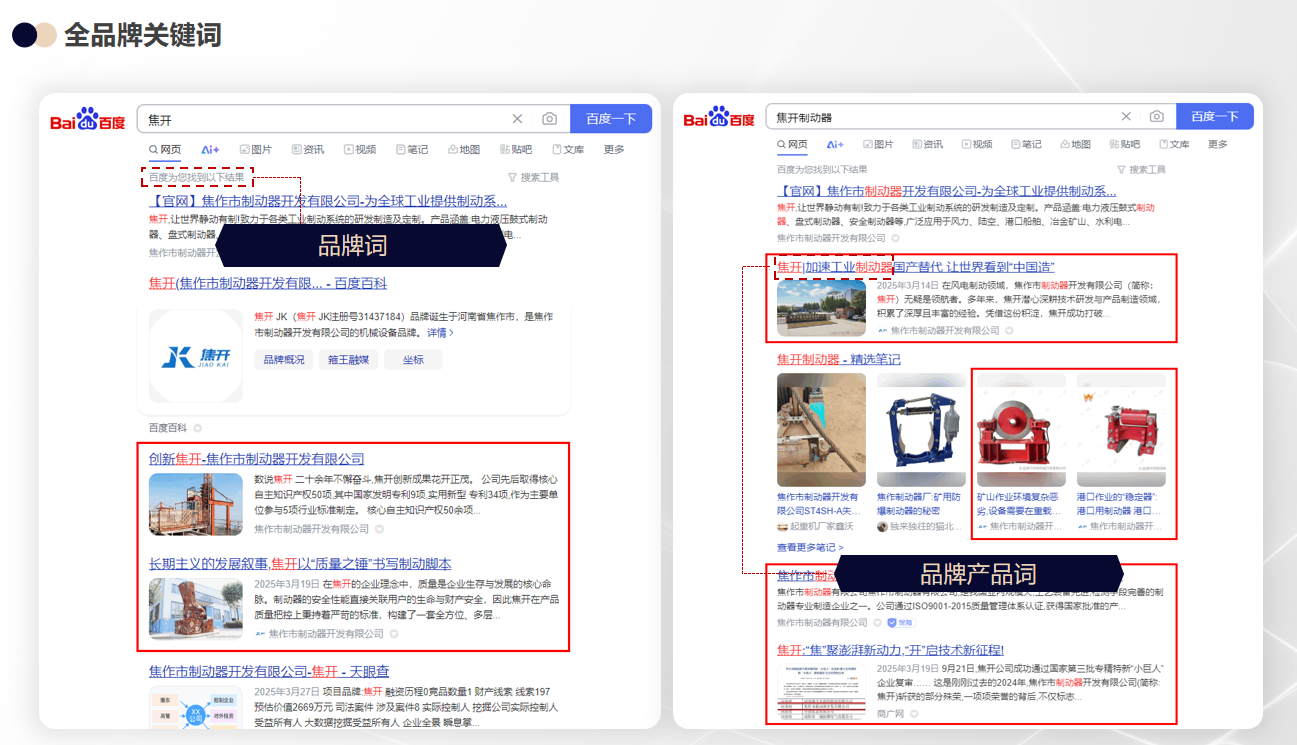This screenshot has height=745, width=1297.
Task: Open the note titled 矿山作业环境复杂恶劣
Action: [x=1019, y=503]
